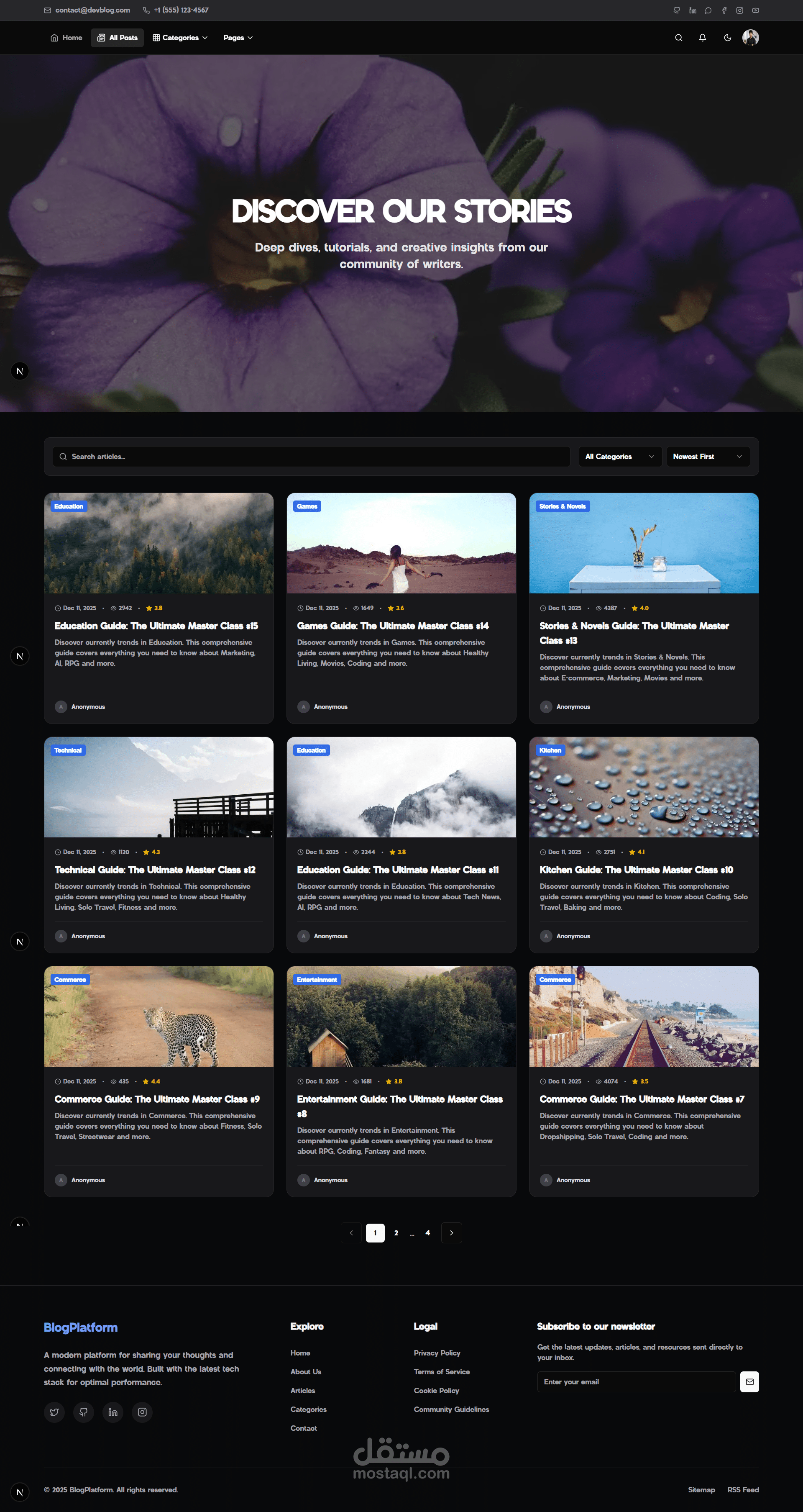803x1512 pixels.
Task: Open notifications bell icon
Action: 702,38
